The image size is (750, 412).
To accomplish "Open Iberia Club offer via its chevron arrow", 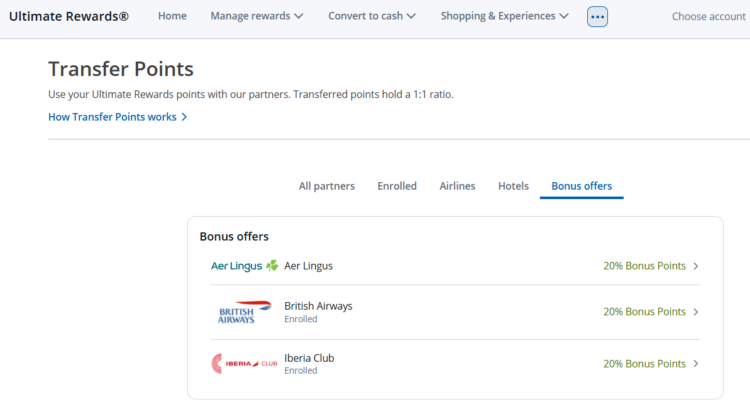I will (x=696, y=364).
